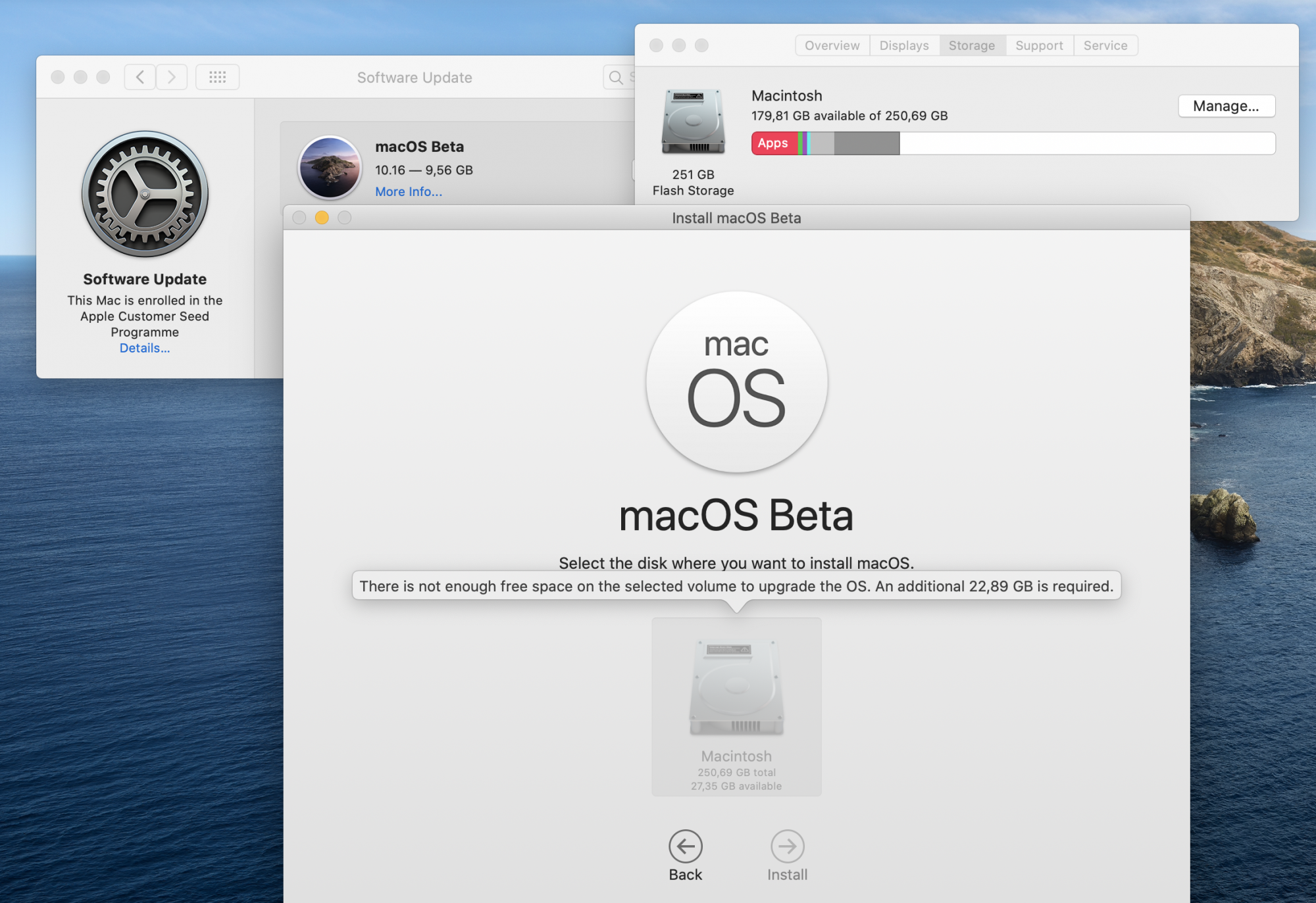Click the Software Update gear icon
The image size is (1316, 903).
(145, 194)
